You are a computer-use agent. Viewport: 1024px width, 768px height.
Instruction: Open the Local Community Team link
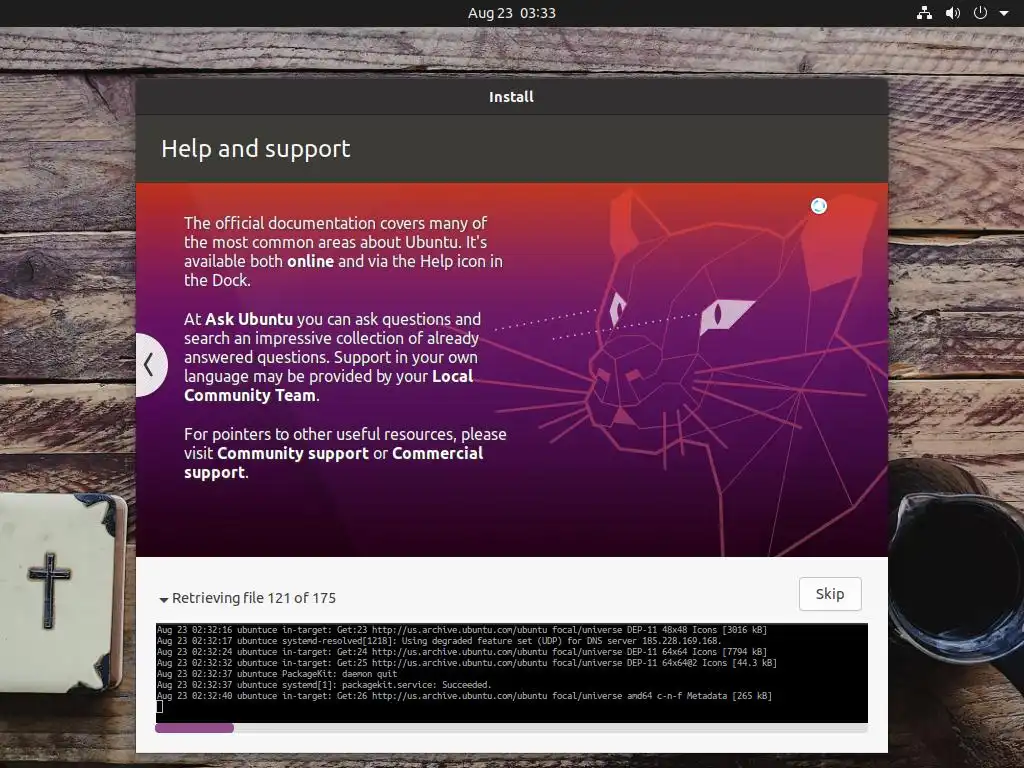pos(328,386)
